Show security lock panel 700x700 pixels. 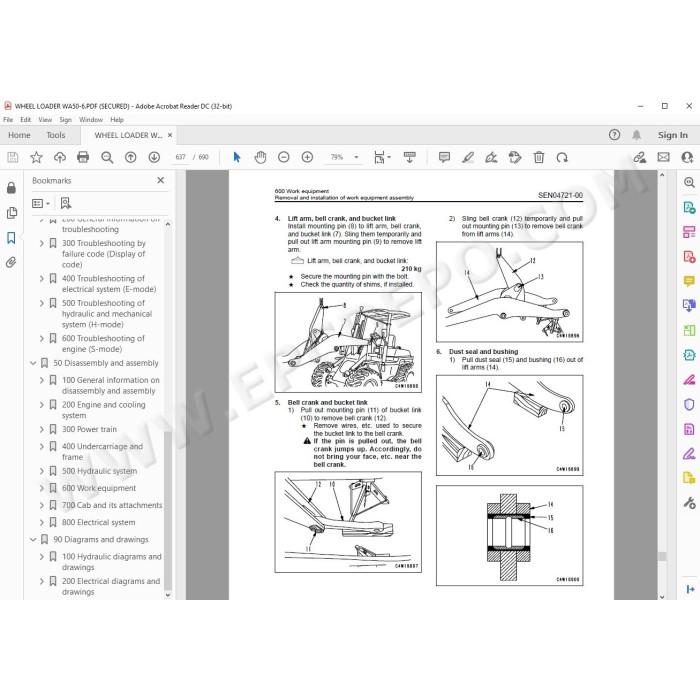tap(11, 188)
